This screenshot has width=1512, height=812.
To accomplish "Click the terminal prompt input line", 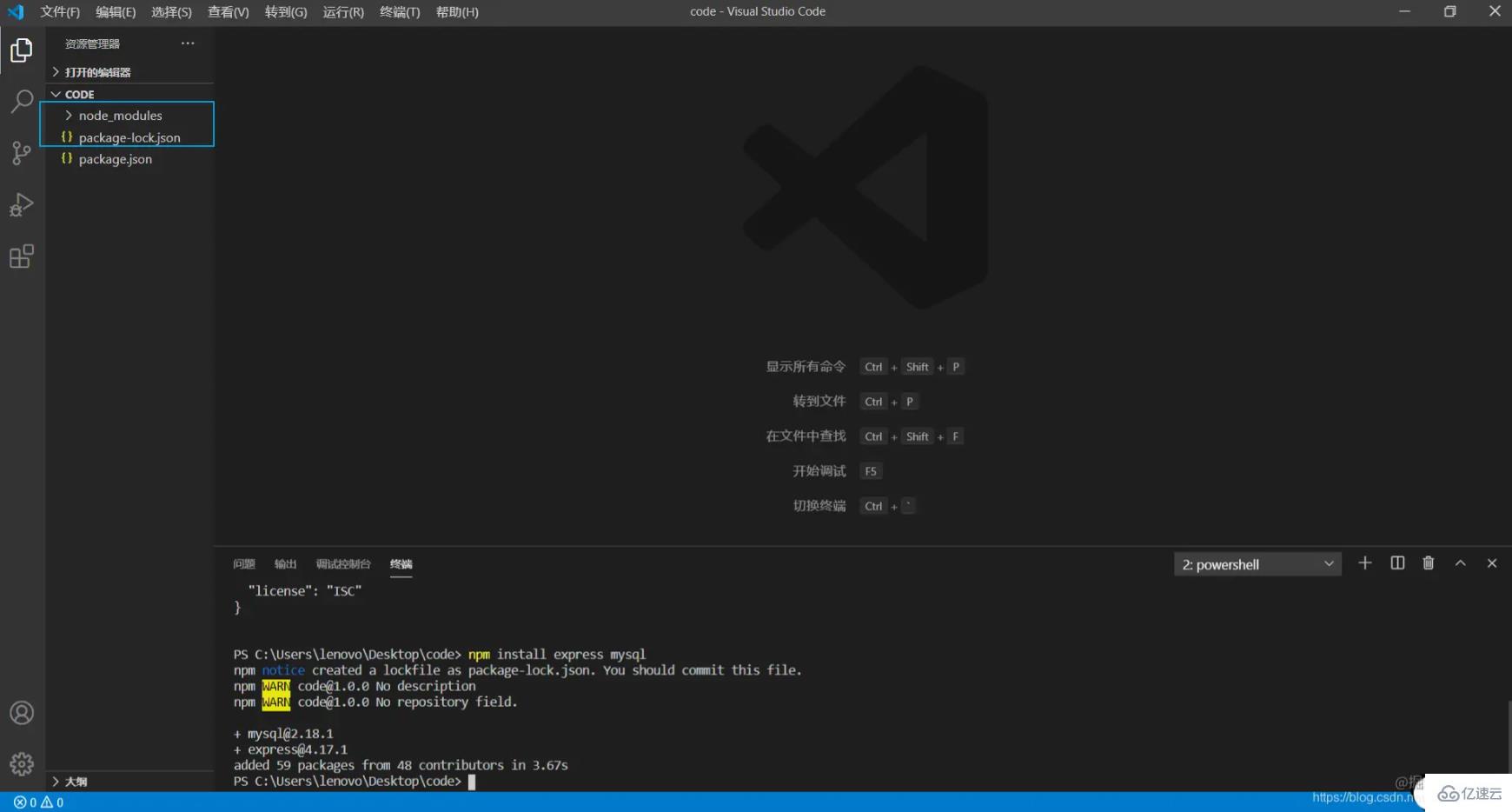I will (x=355, y=781).
